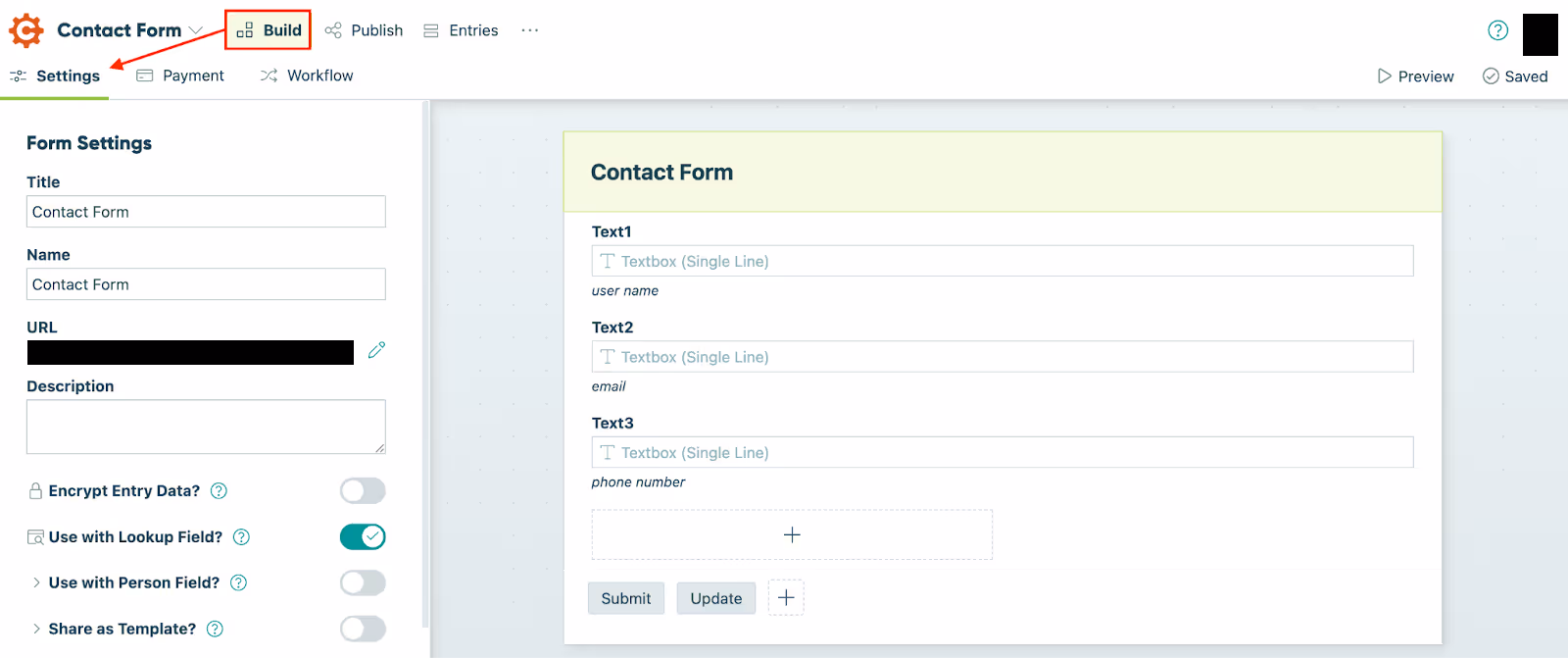Click the Preview button

click(x=1415, y=76)
